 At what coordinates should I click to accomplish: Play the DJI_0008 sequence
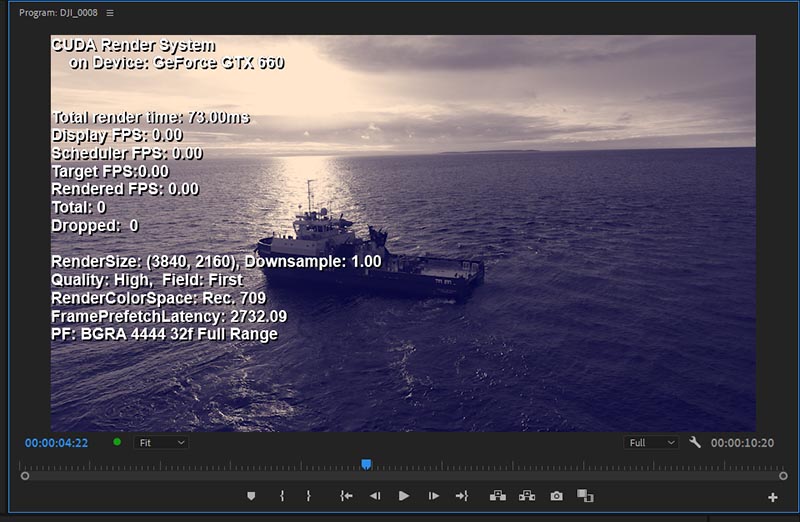point(404,496)
